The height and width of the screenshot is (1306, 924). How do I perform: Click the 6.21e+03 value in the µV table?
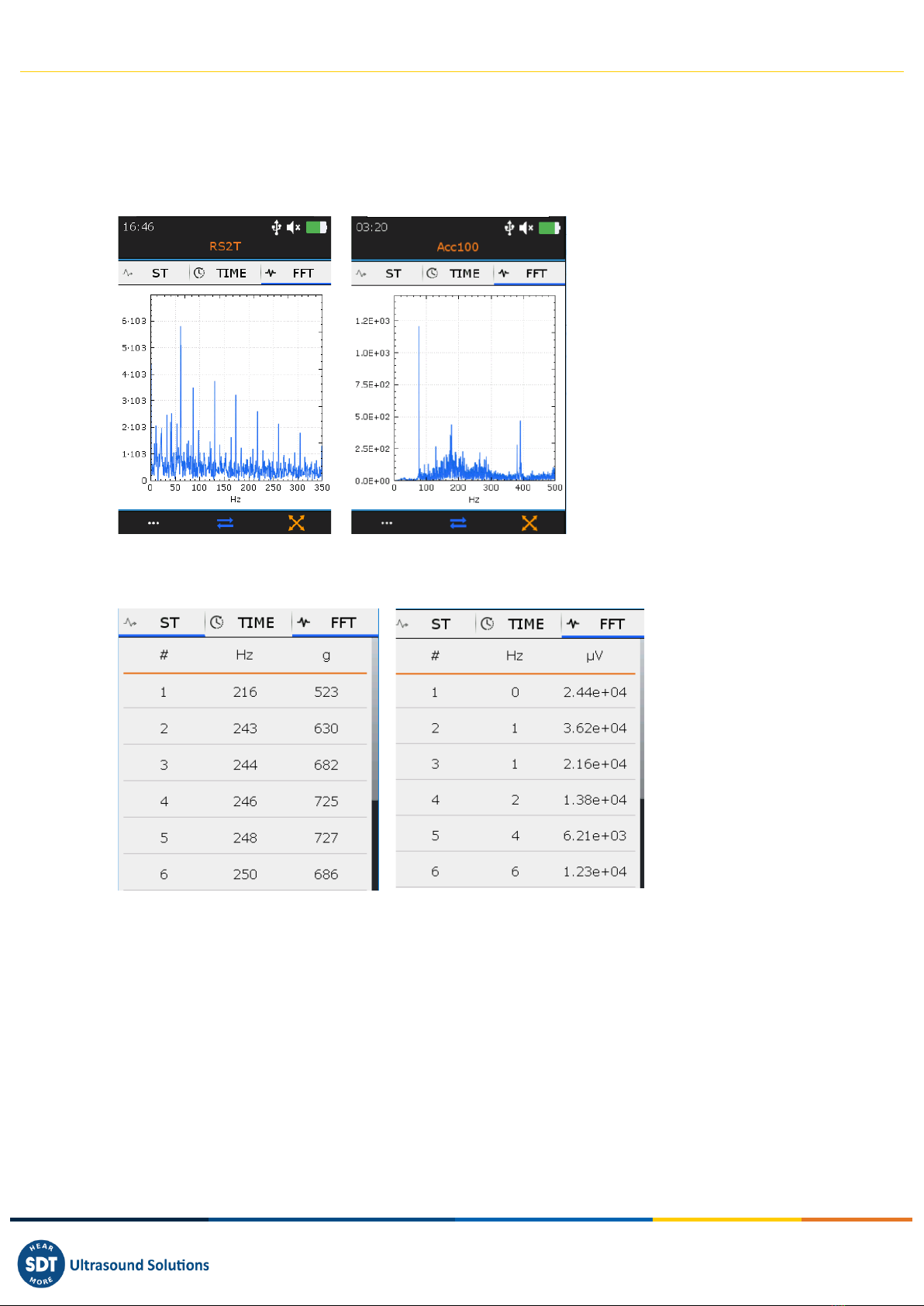point(595,836)
